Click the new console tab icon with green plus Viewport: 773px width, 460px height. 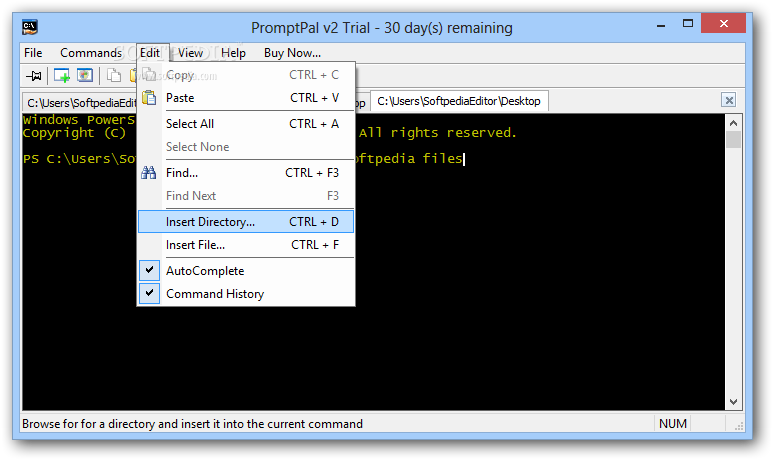click(x=62, y=75)
